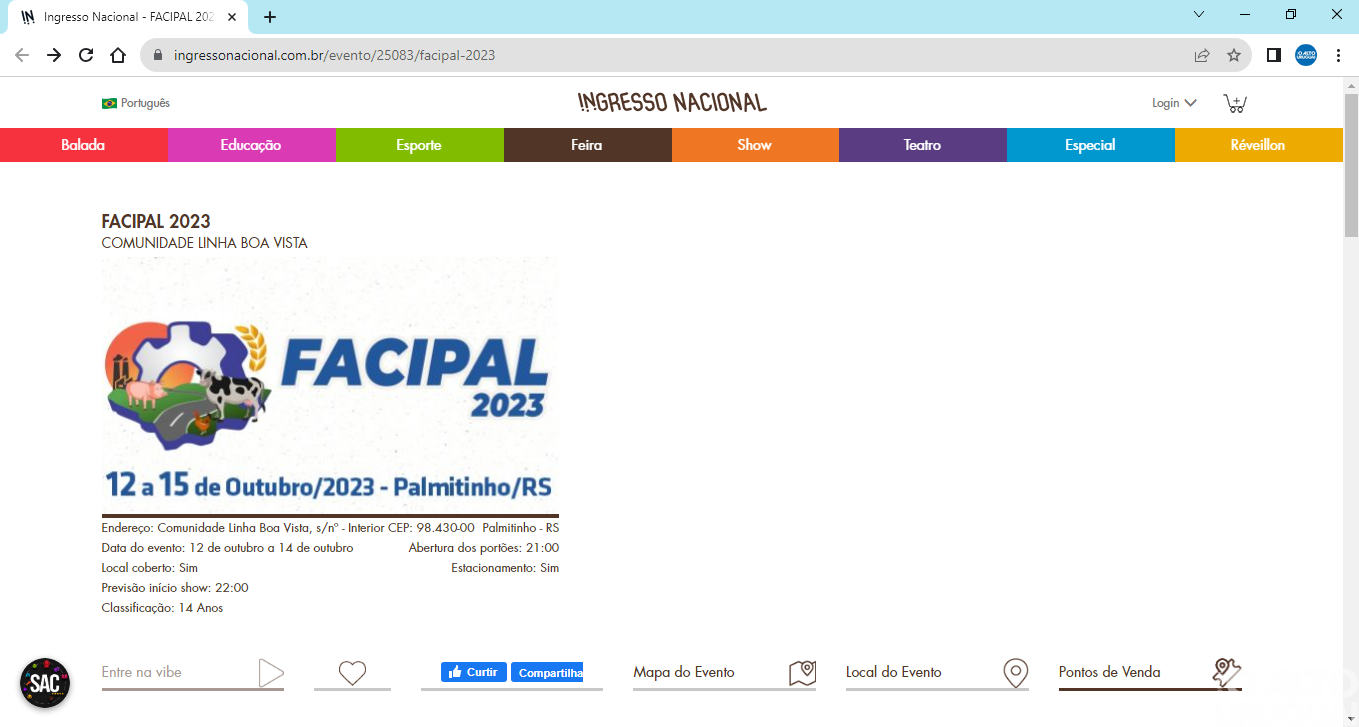Open Local do Evento

tap(937, 673)
